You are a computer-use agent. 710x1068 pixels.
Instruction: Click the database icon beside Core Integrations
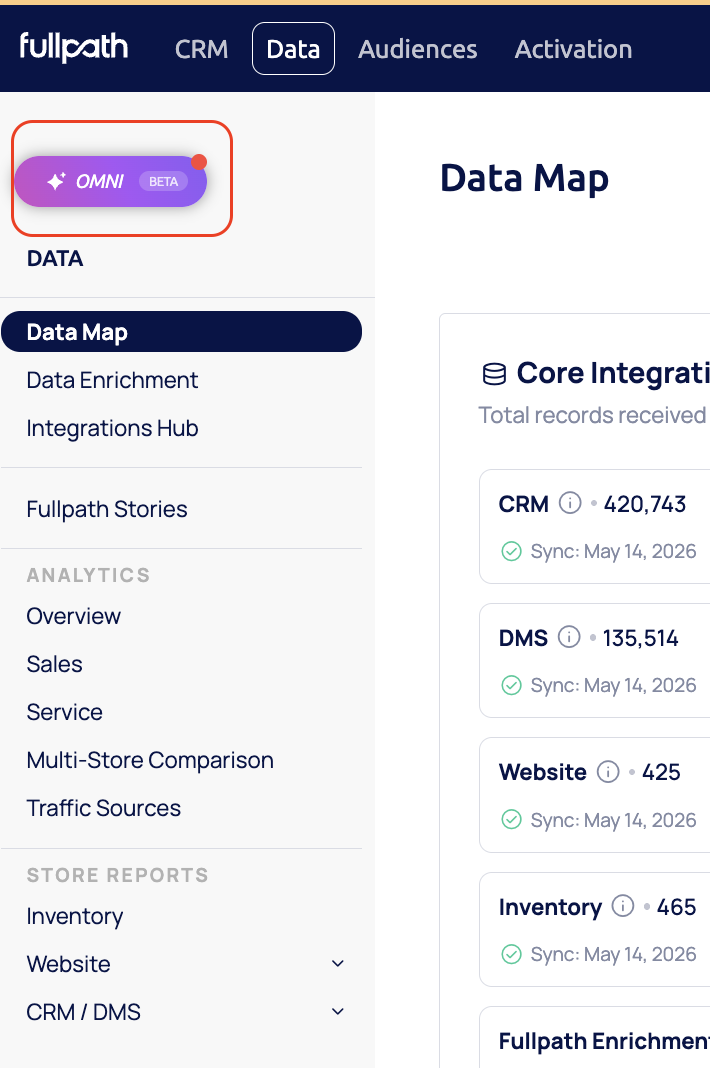tap(494, 374)
